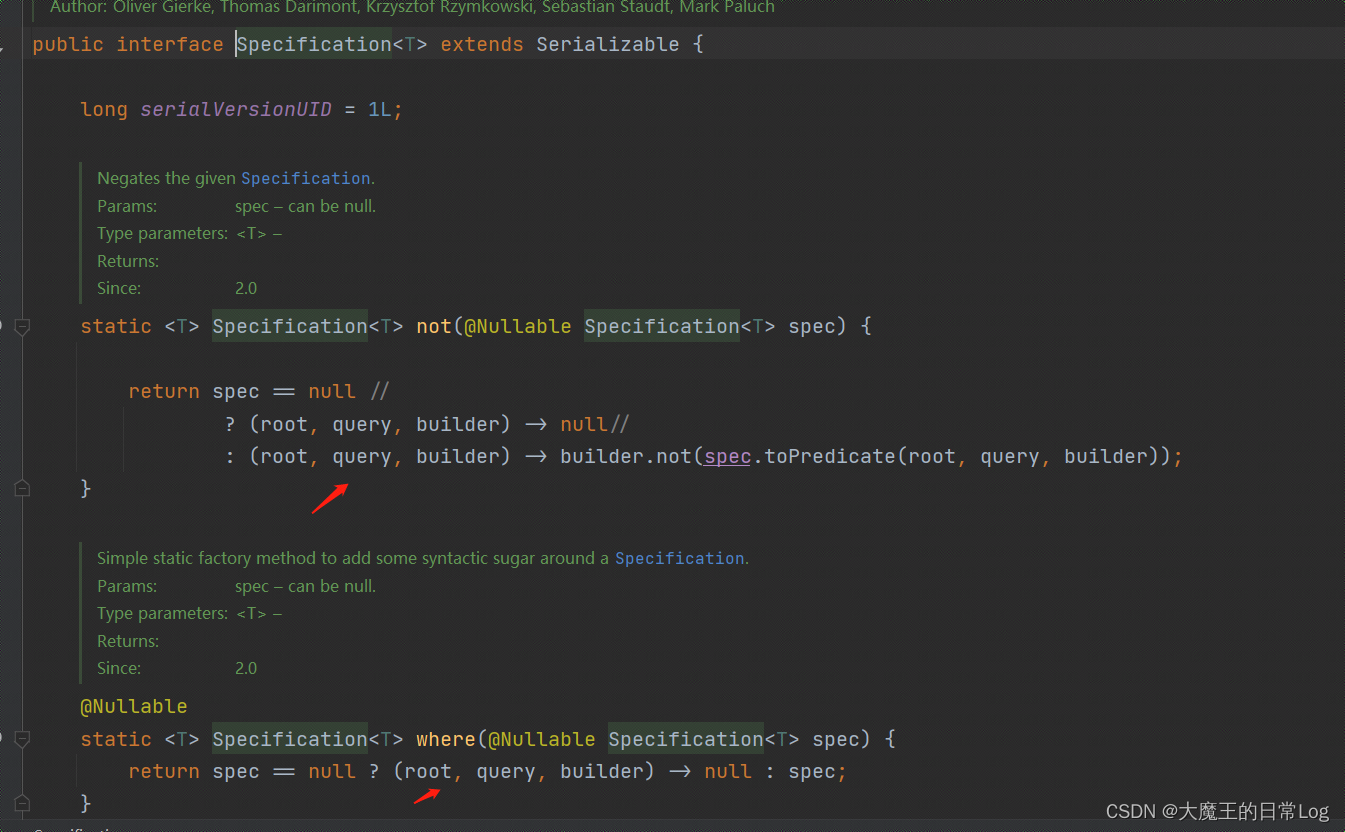Click the closing fold marker of the where method
The height and width of the screenshot is (832, 1345).
[x=22, y=803]
